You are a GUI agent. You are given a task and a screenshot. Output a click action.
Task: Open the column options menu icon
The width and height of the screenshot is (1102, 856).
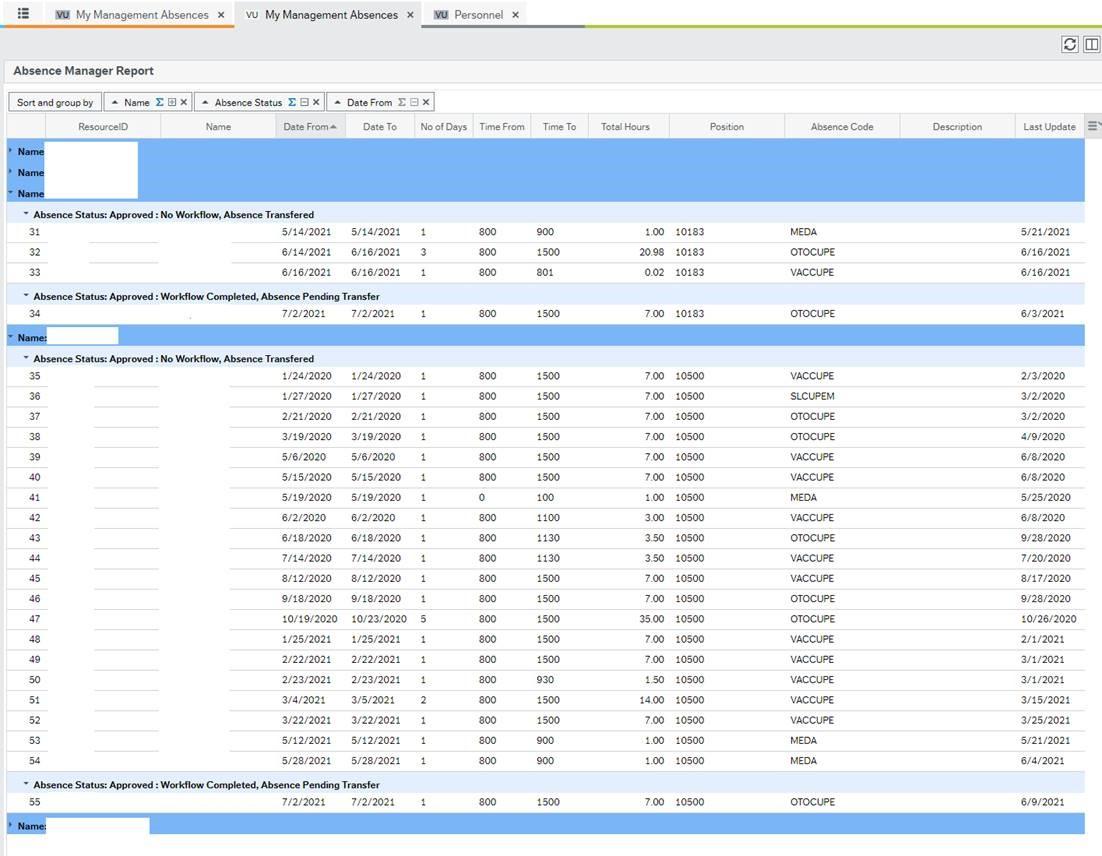1093,126
